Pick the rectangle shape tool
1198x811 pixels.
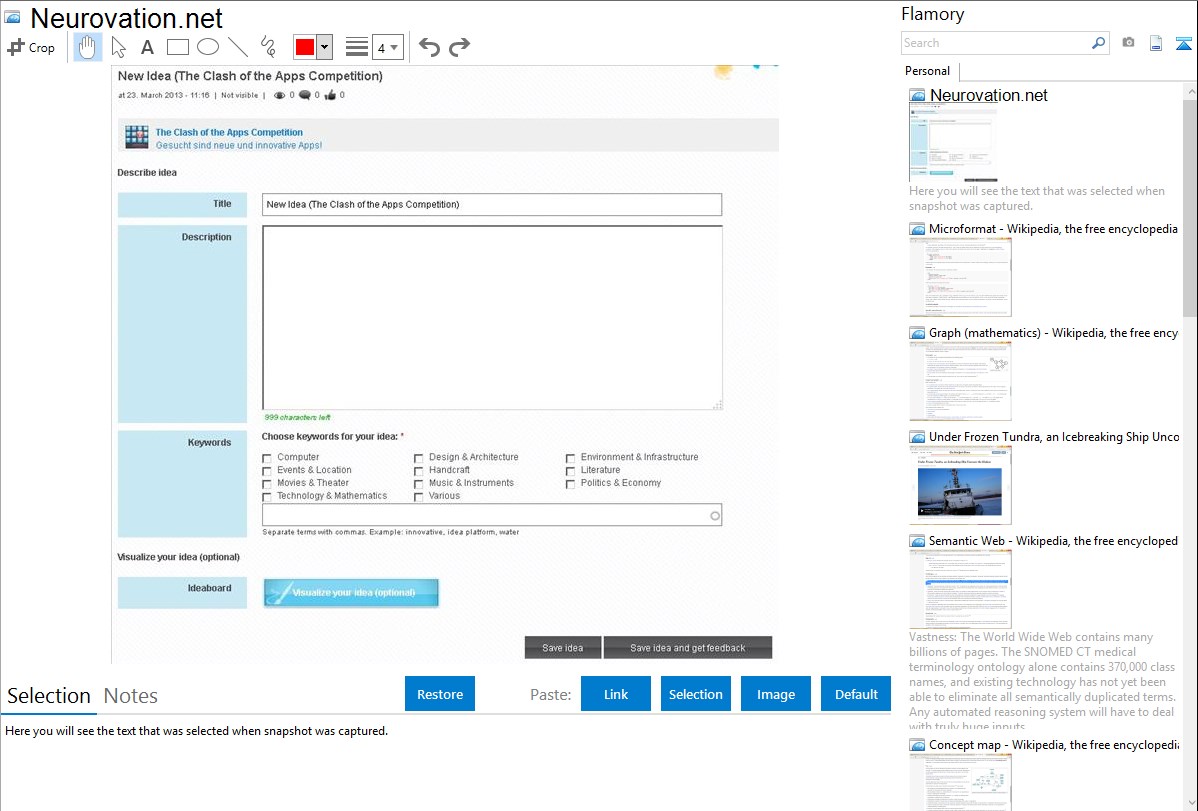click(x=177, y=47)
